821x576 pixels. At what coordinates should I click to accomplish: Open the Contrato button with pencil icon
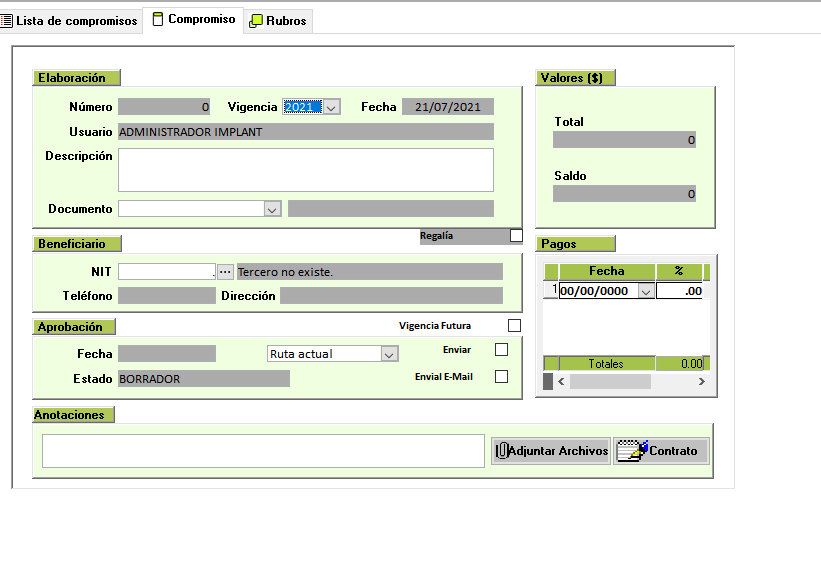tap(661, 451)
